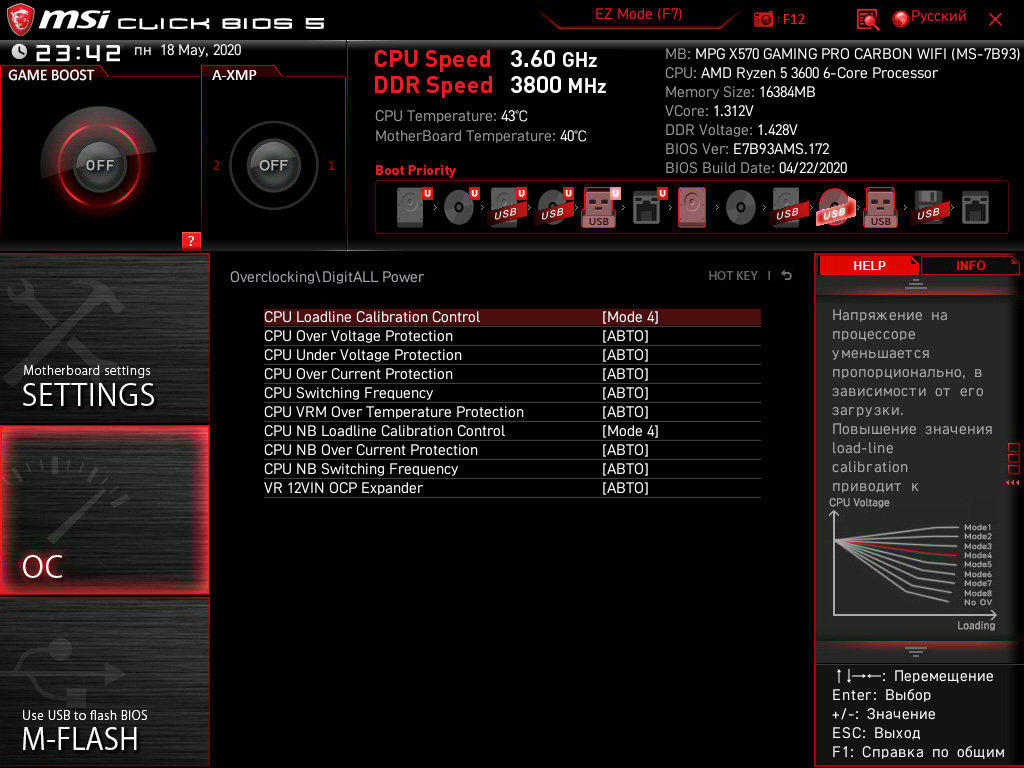Select the UEFI network boot device
Viewport: 1024px width, 768px height.
pyautogui.click(x=648, y=208)
